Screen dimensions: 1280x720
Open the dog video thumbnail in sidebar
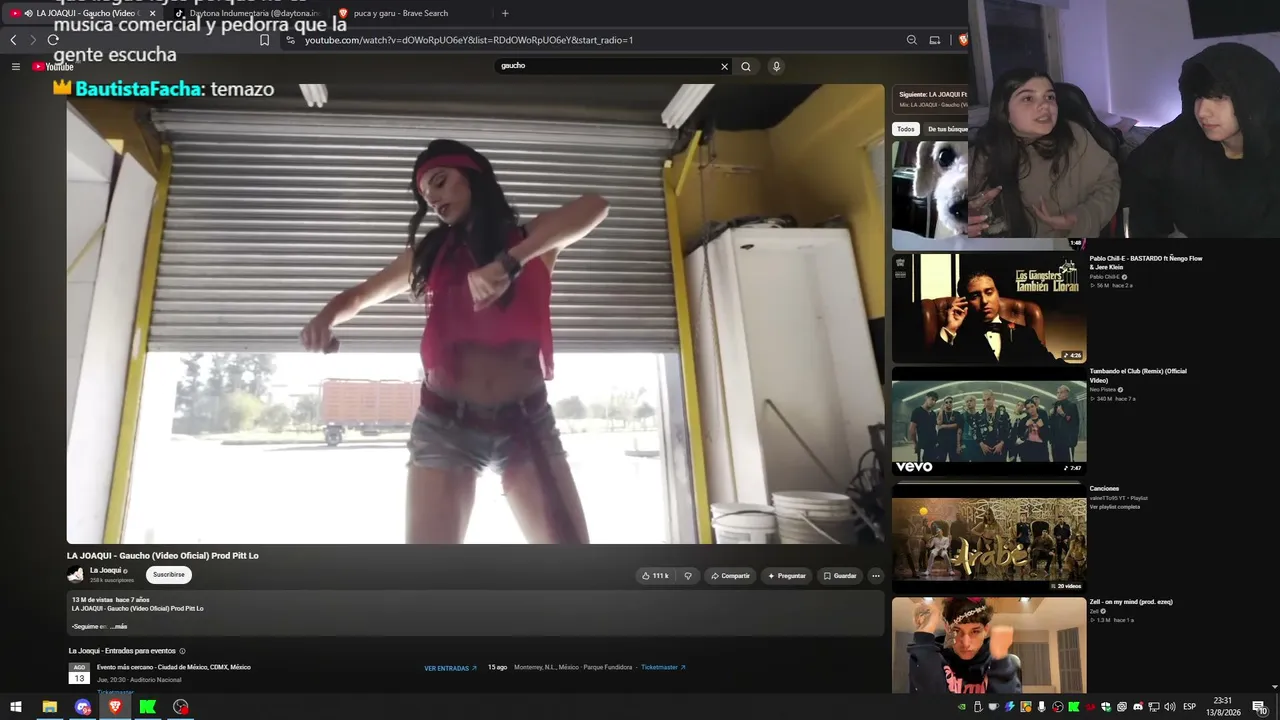point(930,195)
